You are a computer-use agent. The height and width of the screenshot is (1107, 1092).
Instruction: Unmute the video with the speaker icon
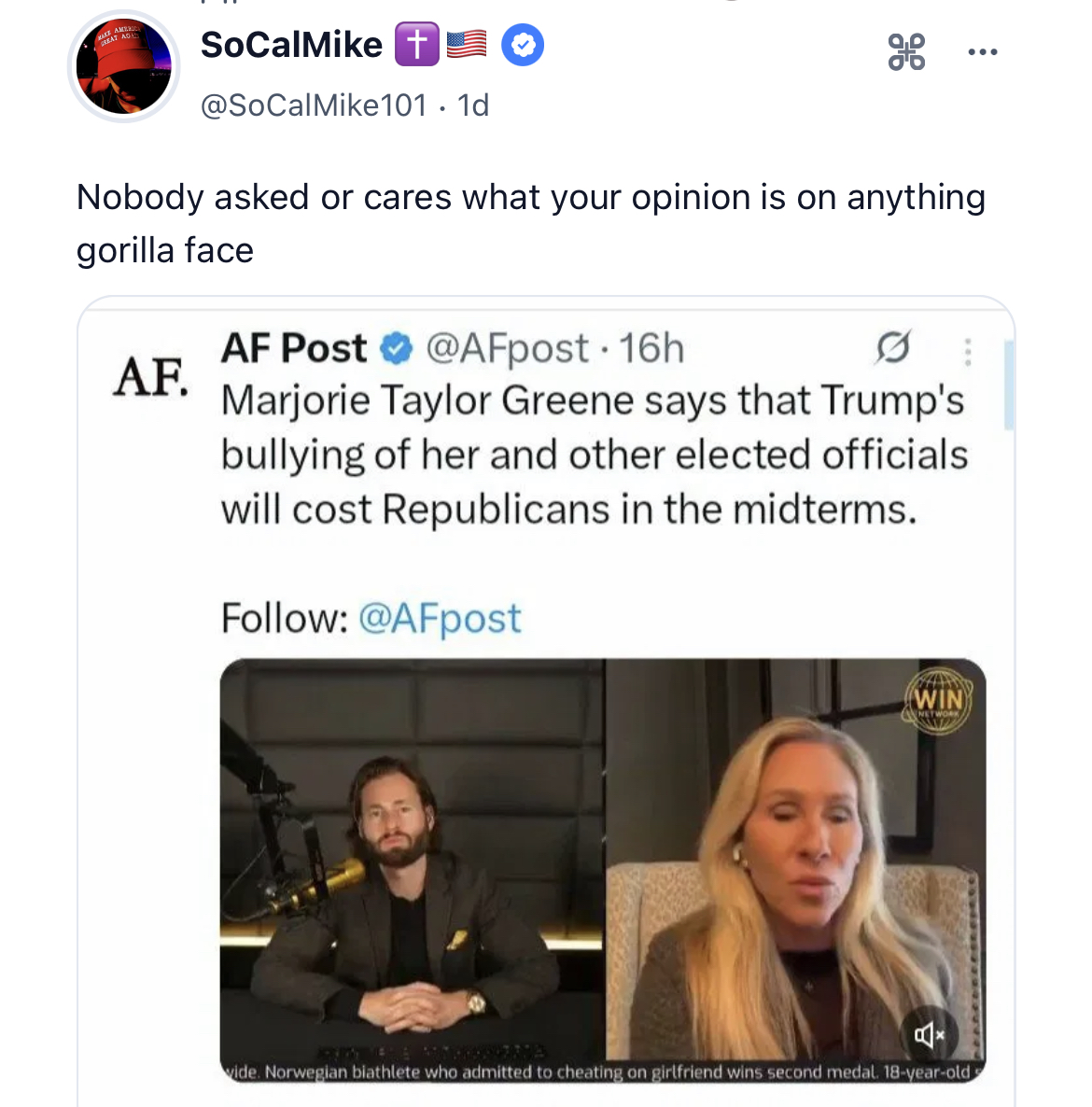pos(929,1033)
